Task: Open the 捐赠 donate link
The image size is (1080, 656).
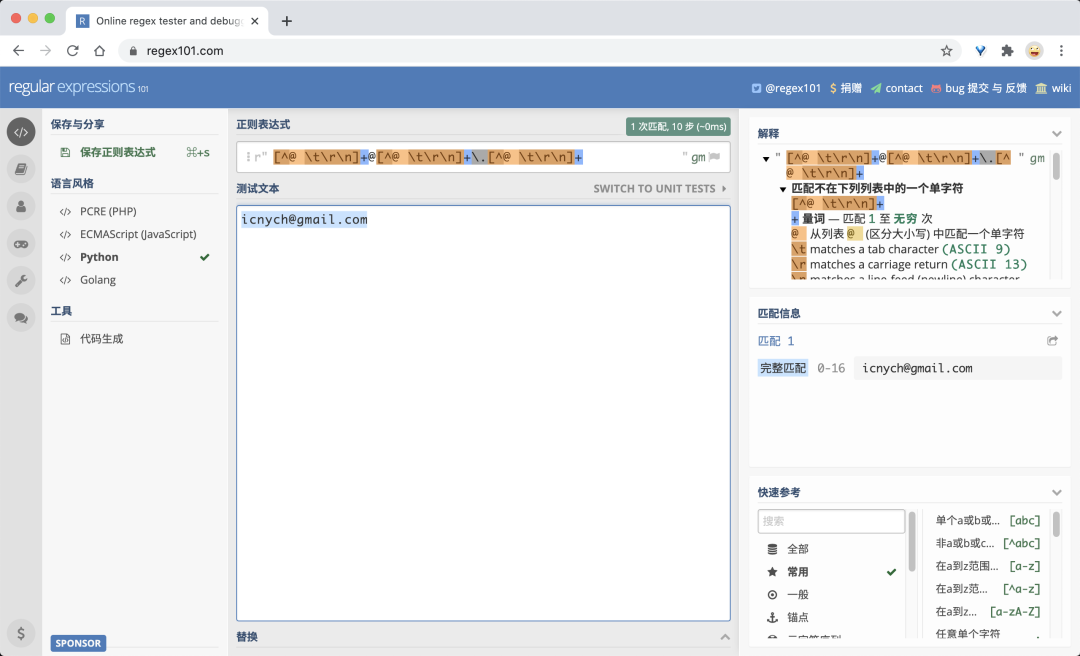Action: [845, 88]
